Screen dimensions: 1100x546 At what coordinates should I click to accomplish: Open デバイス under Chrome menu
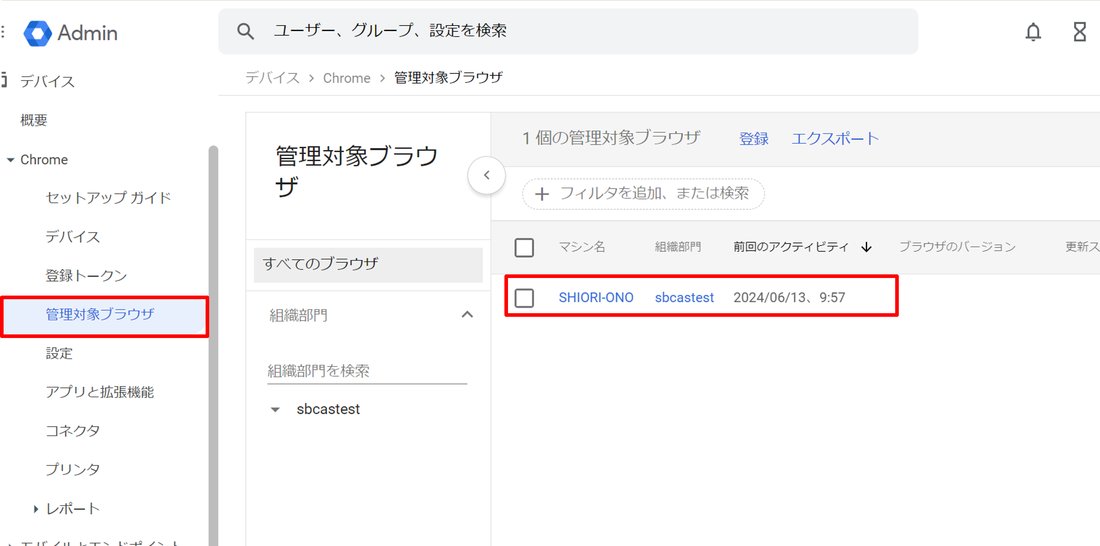click(x=73, y=237)
